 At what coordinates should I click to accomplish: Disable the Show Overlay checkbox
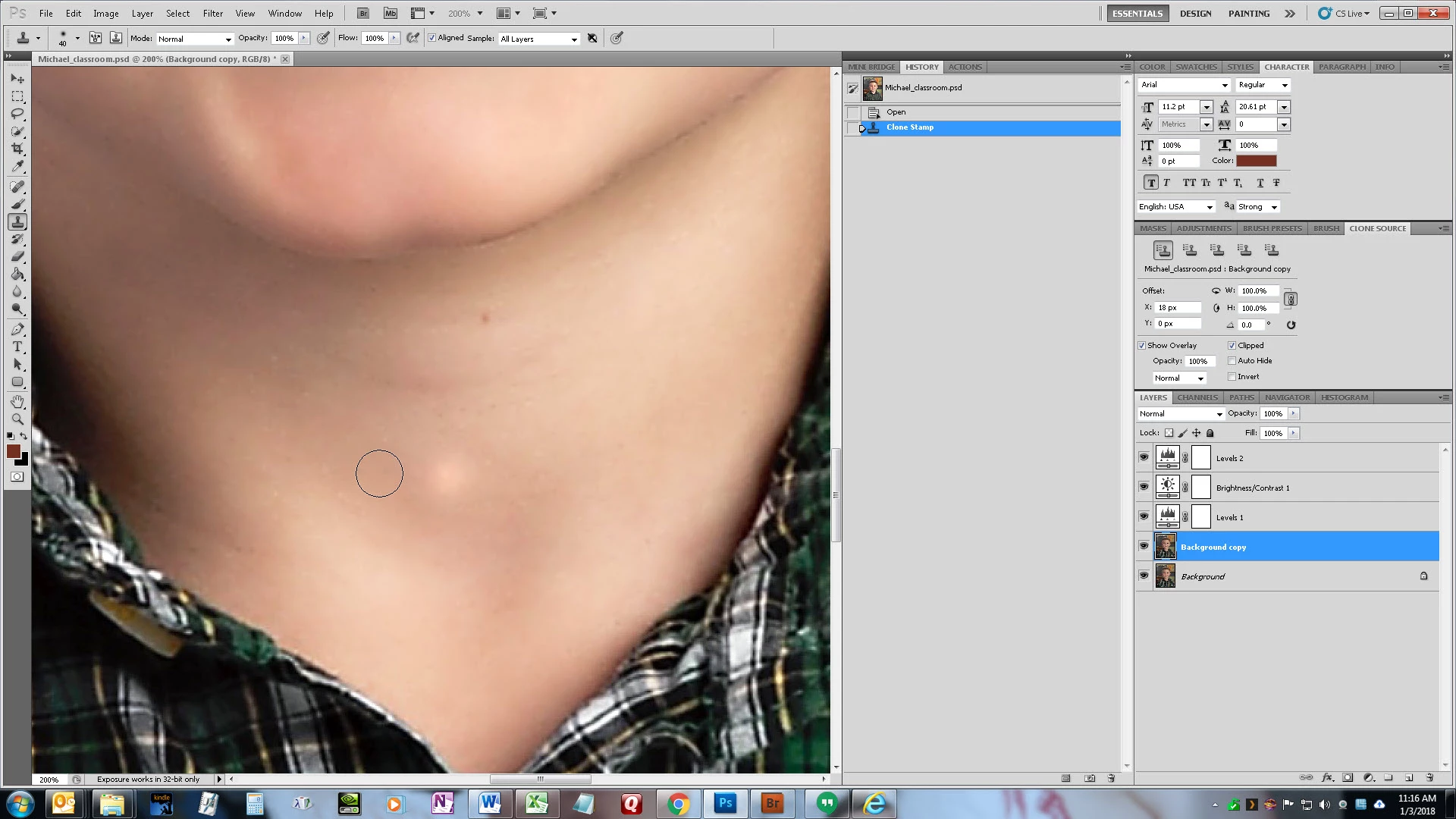click(1142, 346)
